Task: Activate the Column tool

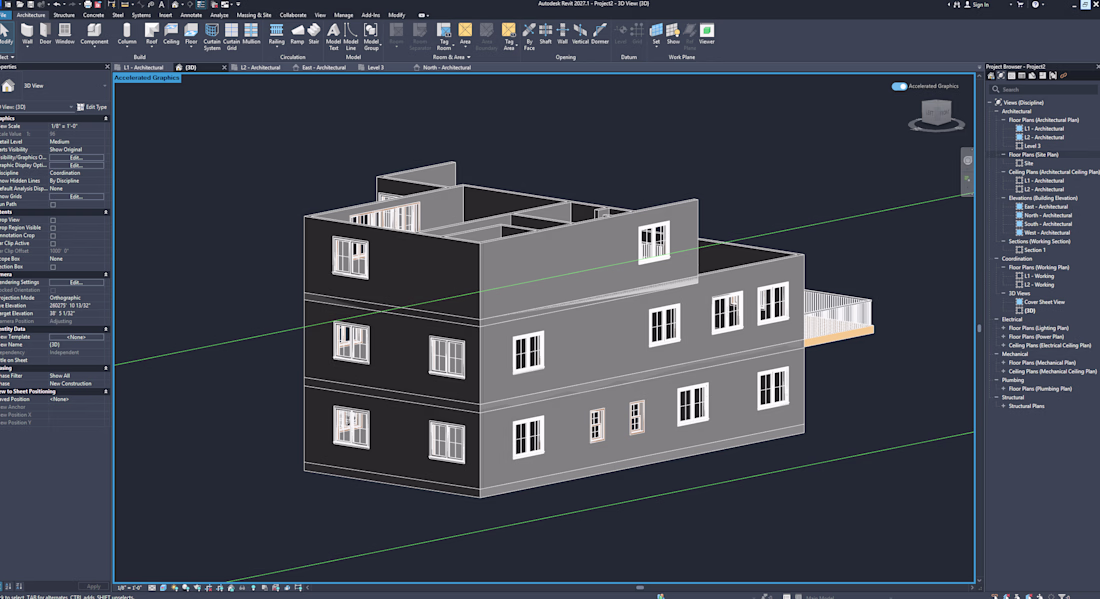Action: pyautogui.click(x=127, y=34)
